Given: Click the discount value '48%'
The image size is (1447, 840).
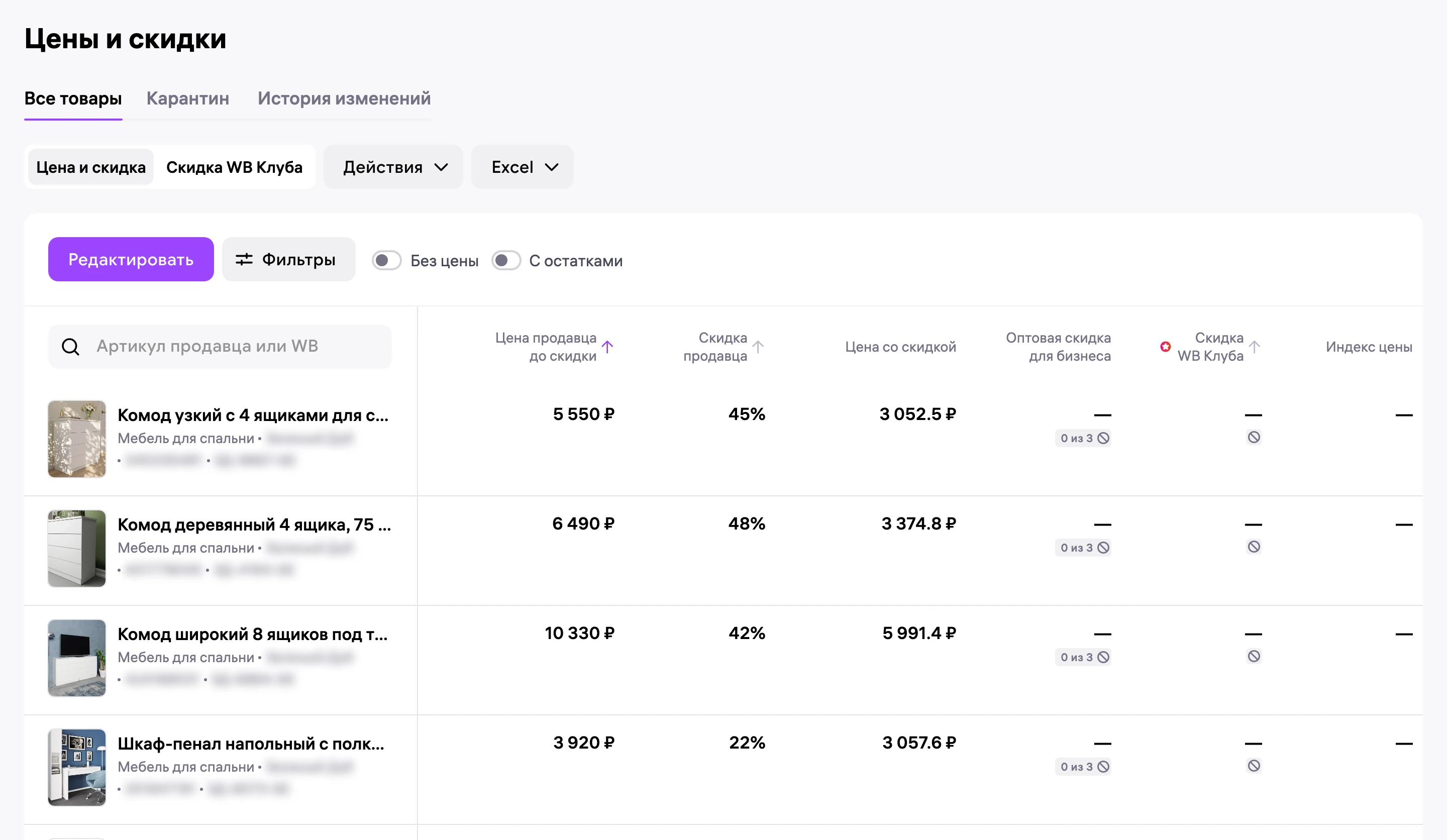Looking at the screenshot, I should pos(747,523).
